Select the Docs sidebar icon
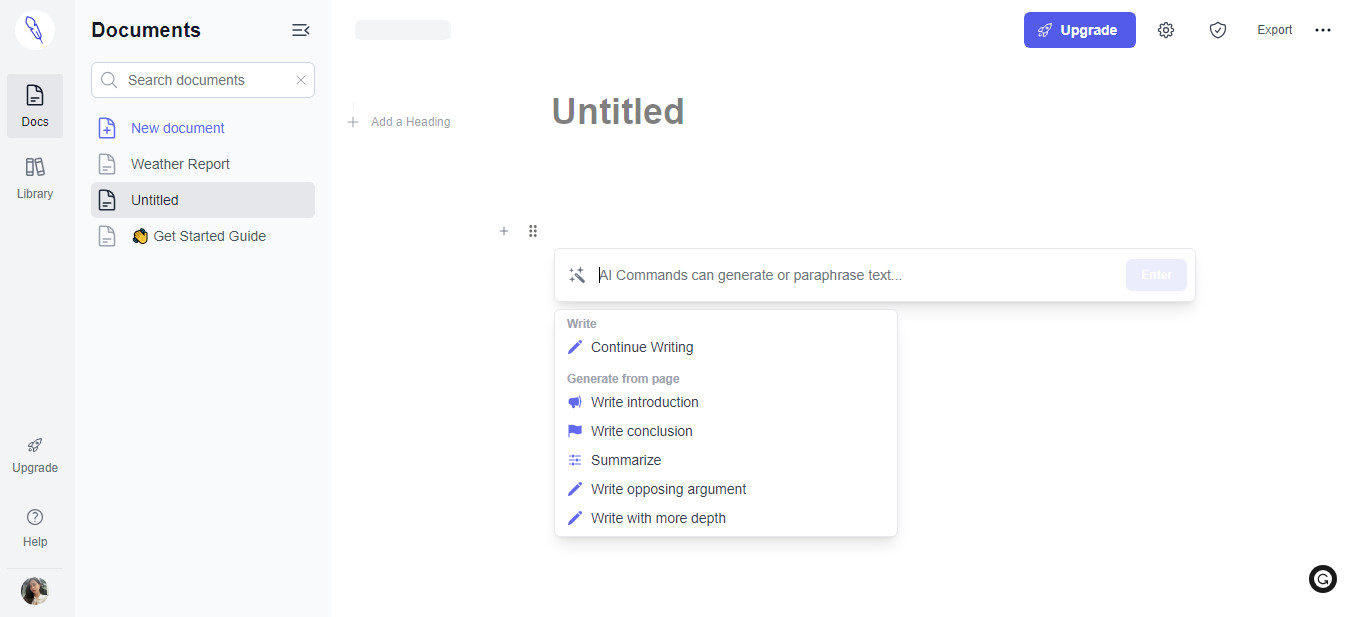Screen dimensions: 1361x617 35,106
